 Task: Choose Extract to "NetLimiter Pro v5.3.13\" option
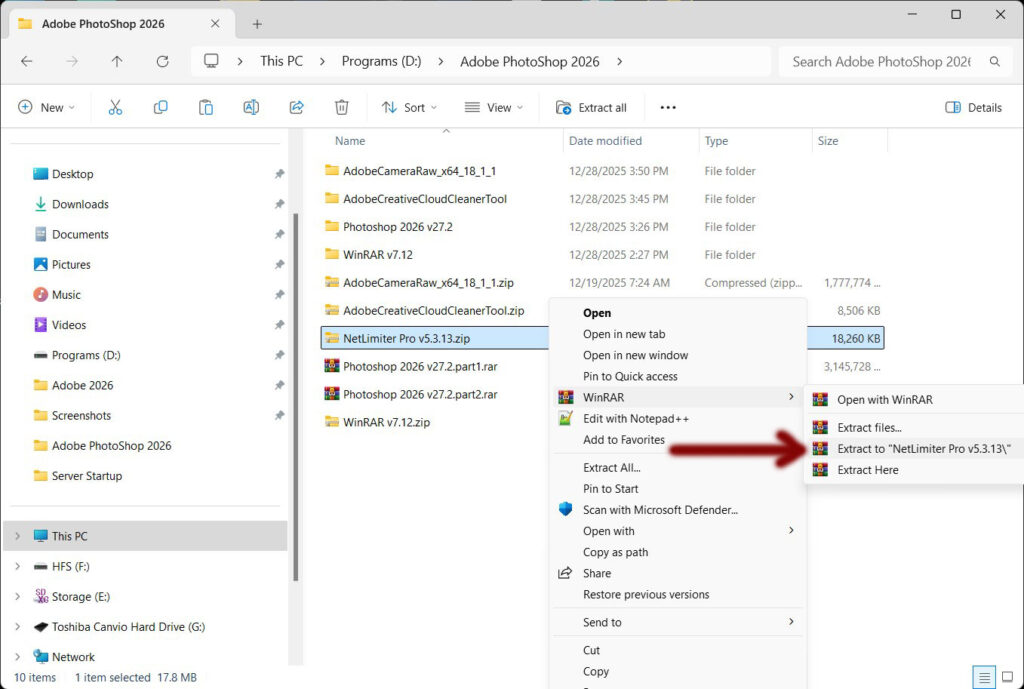click(x=922, y=449)
